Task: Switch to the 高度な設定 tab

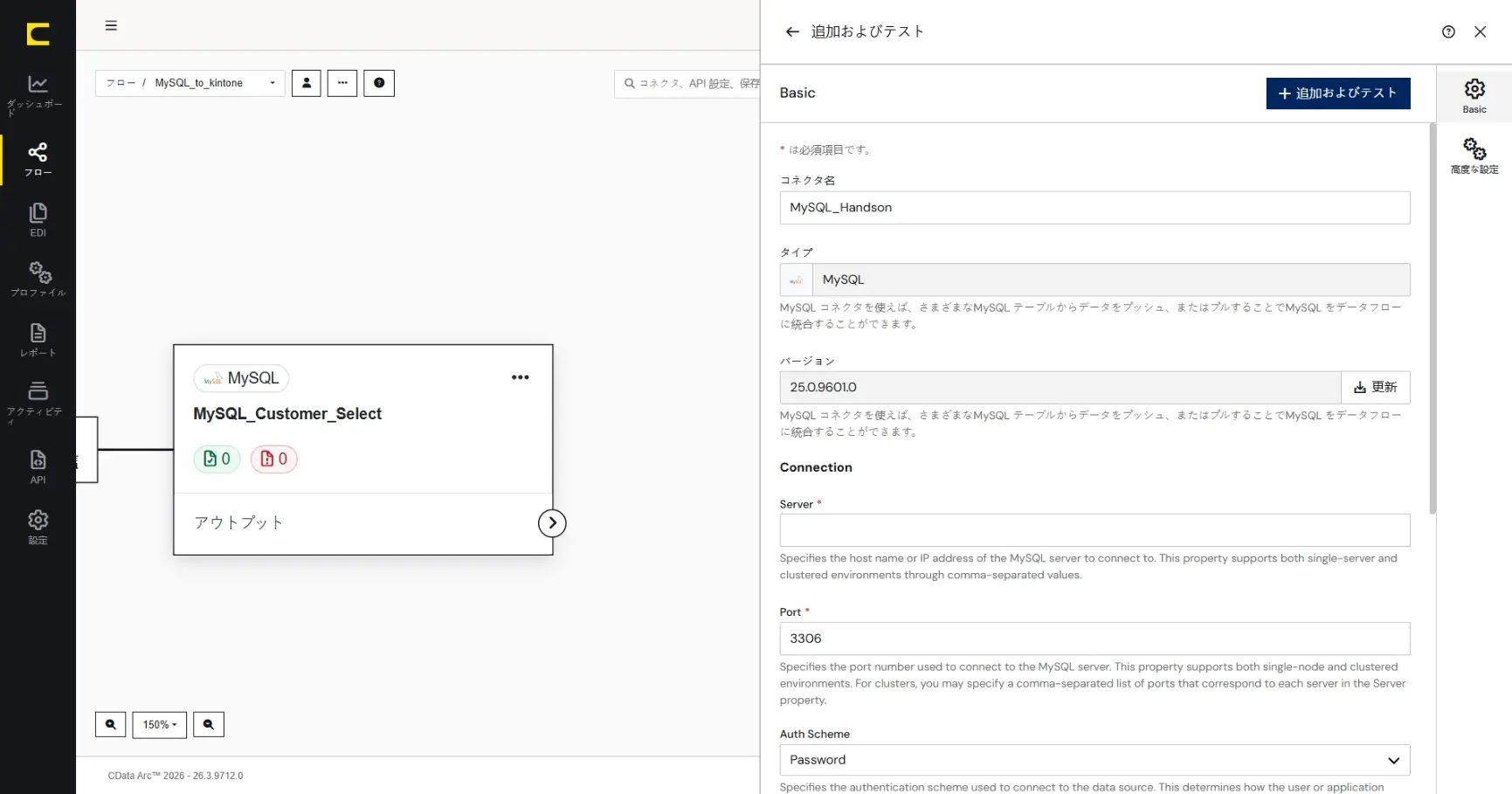Action: [1474, 156]
